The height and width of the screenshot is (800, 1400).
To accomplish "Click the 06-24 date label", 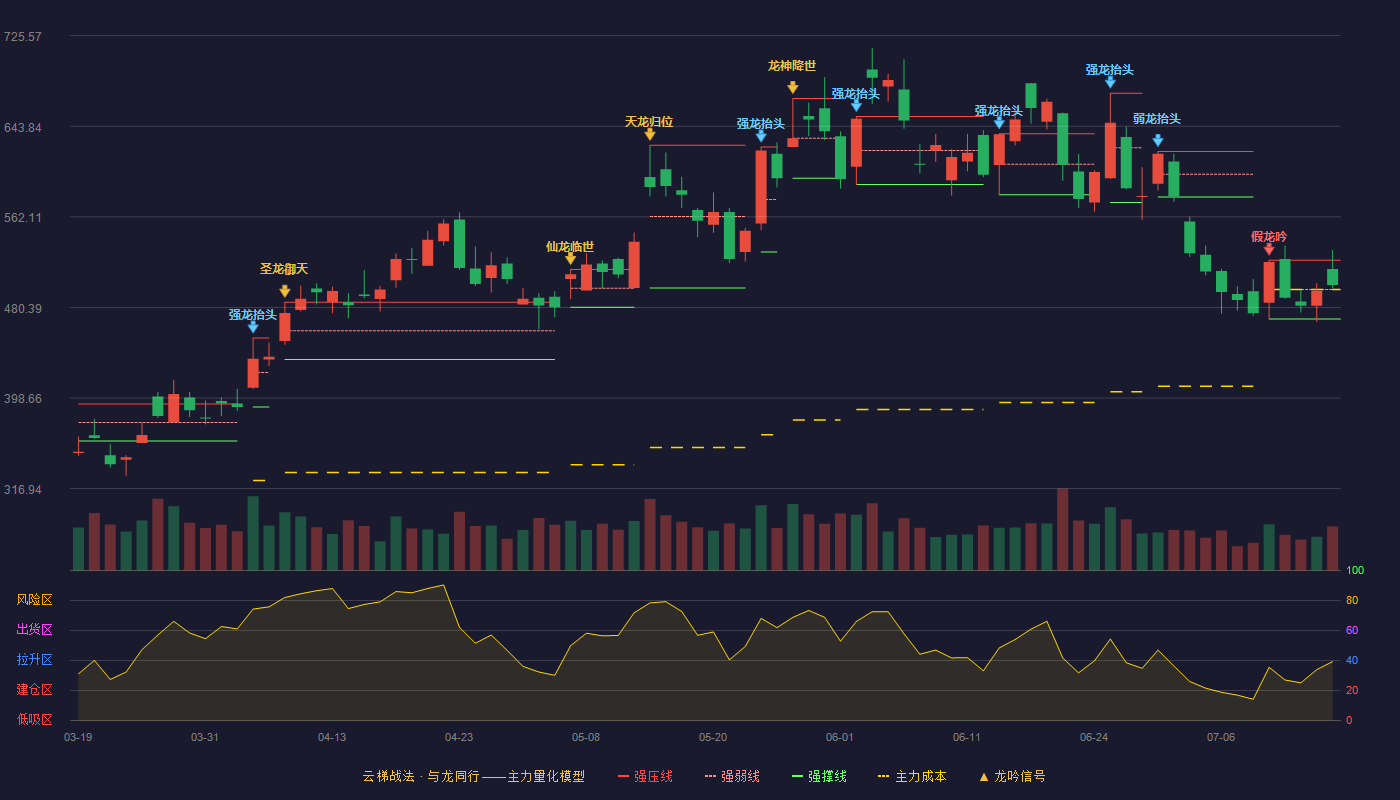I will coord(1094,737).
